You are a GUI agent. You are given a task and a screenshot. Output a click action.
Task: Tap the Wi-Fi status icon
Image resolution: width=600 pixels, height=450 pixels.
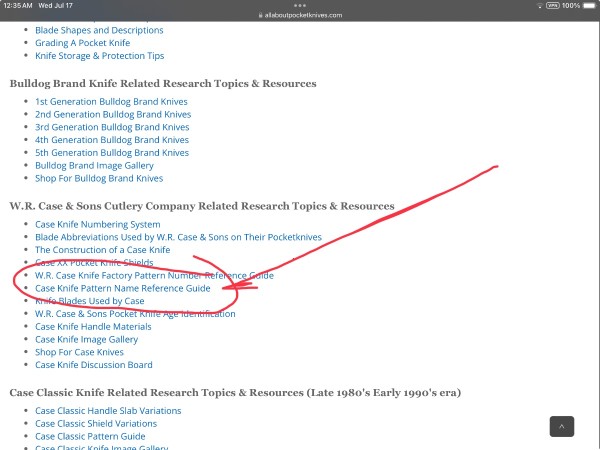coord(540,5)
